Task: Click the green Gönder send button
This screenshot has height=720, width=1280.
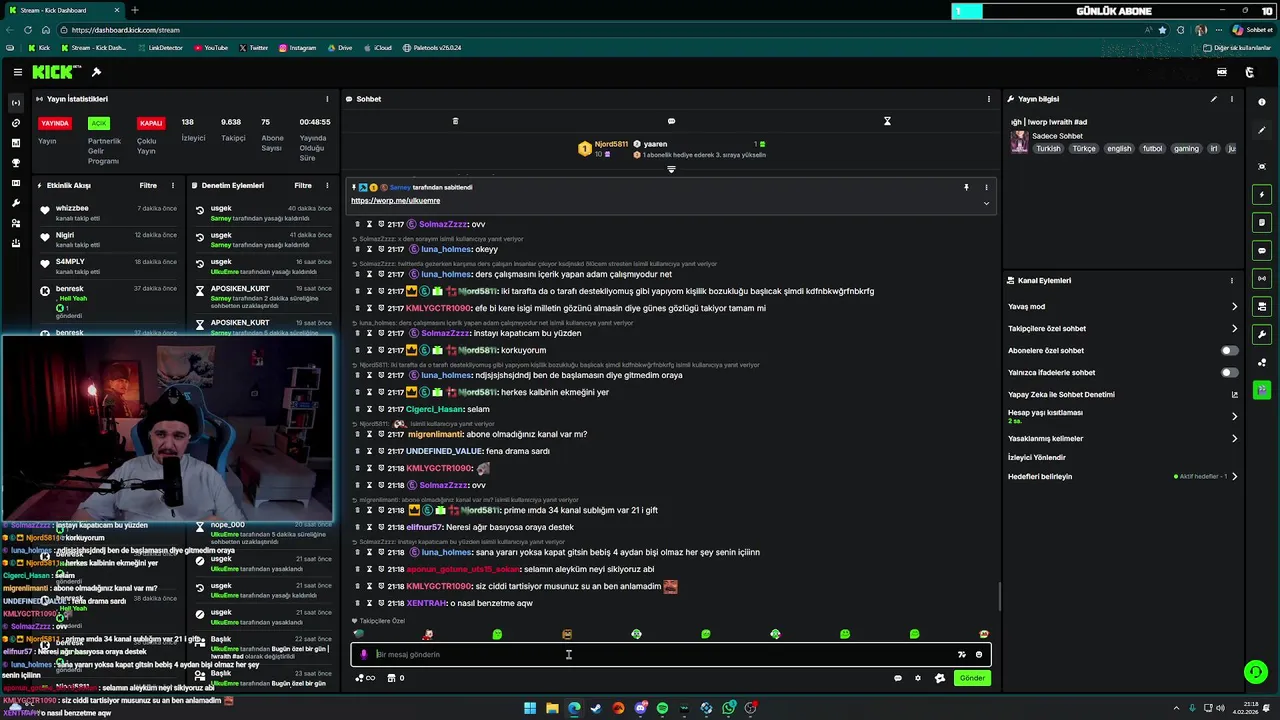Action: pyautogui.click(x=972, y=678)
